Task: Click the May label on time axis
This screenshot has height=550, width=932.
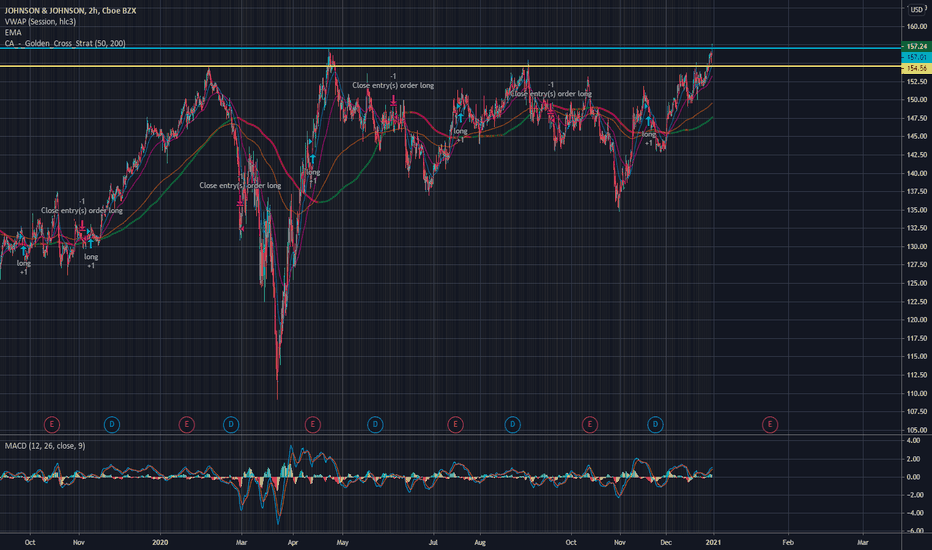Action: coord(342,542)
